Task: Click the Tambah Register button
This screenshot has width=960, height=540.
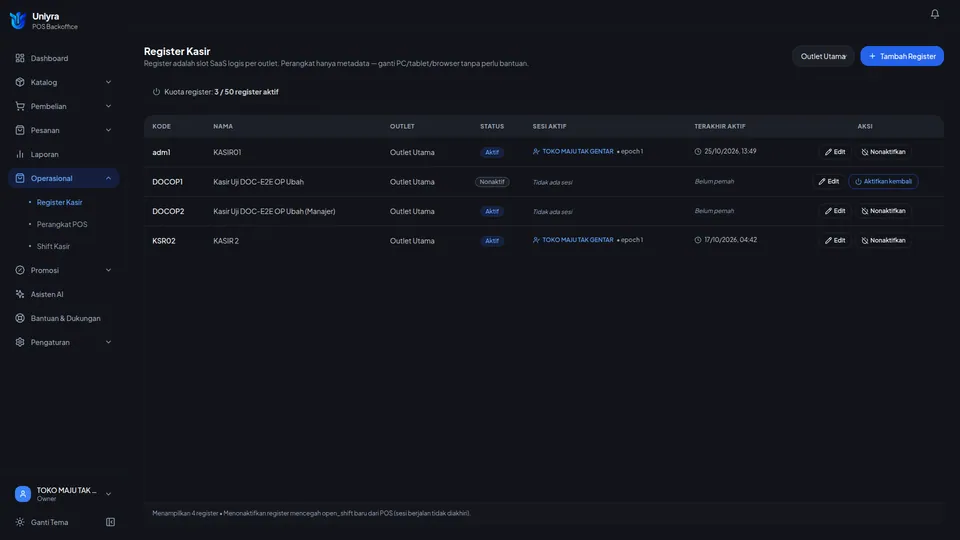Action: tap(902, 56)
